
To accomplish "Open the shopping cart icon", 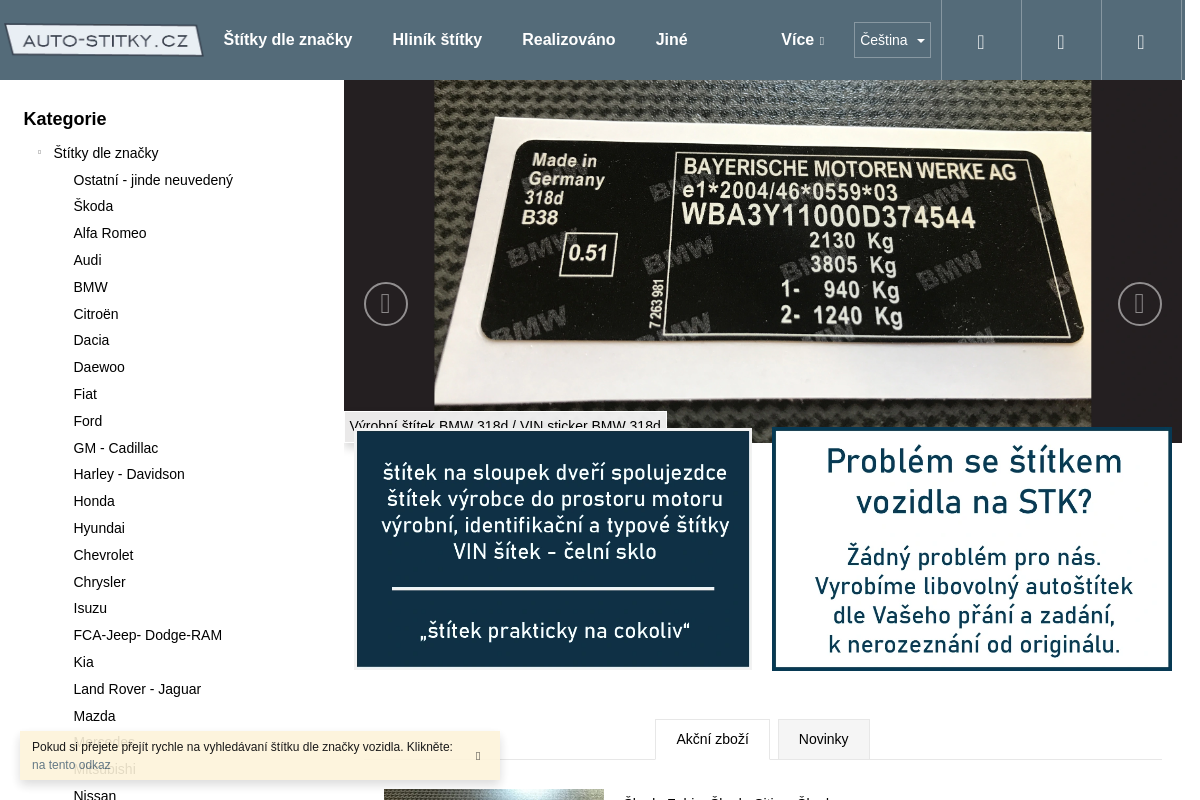I will (x=1140, y=41).
